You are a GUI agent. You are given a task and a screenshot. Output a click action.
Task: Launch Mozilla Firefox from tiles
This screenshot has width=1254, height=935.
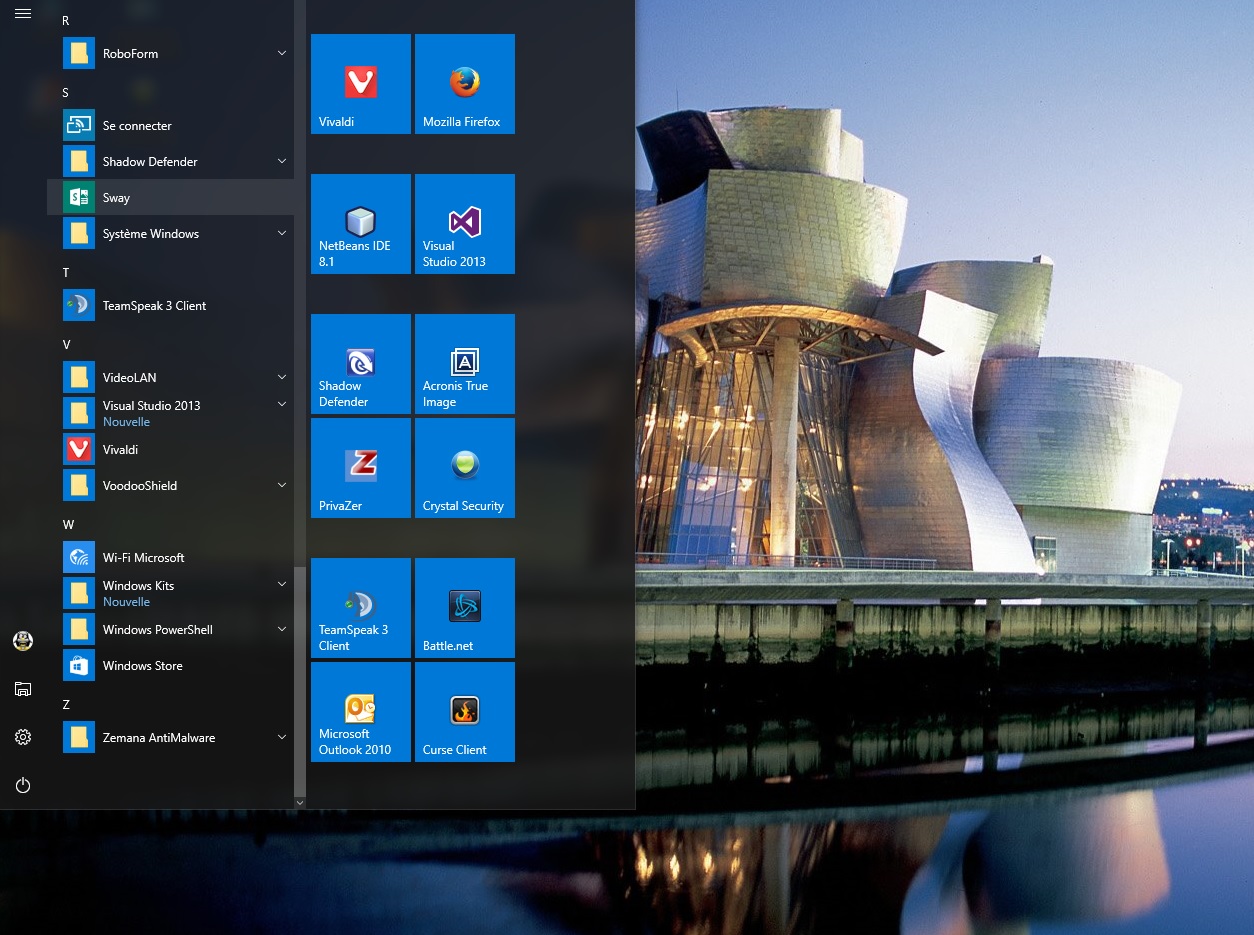click(464, 84)
